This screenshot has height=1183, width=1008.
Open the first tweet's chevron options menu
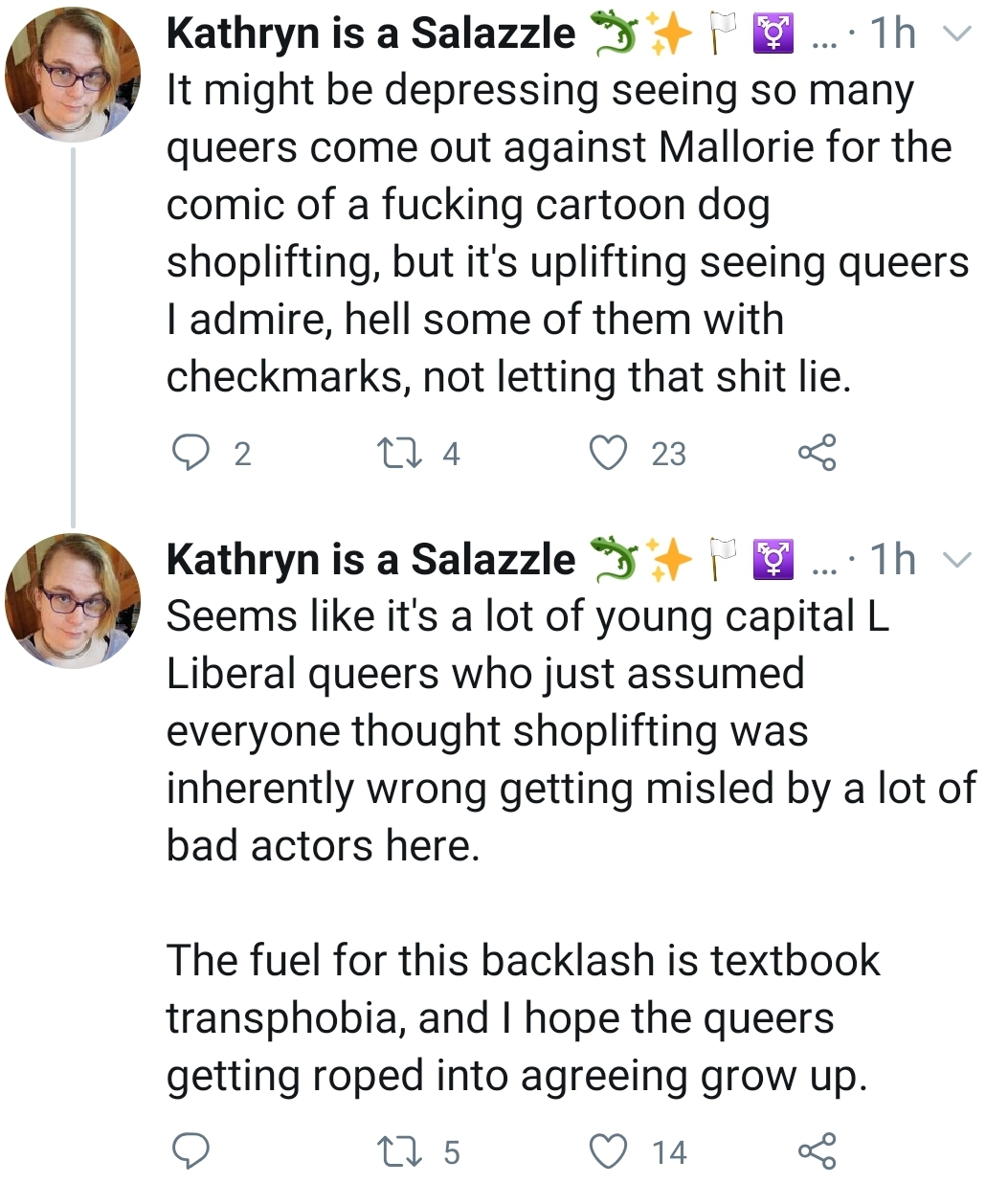click(x=956, y=34)
